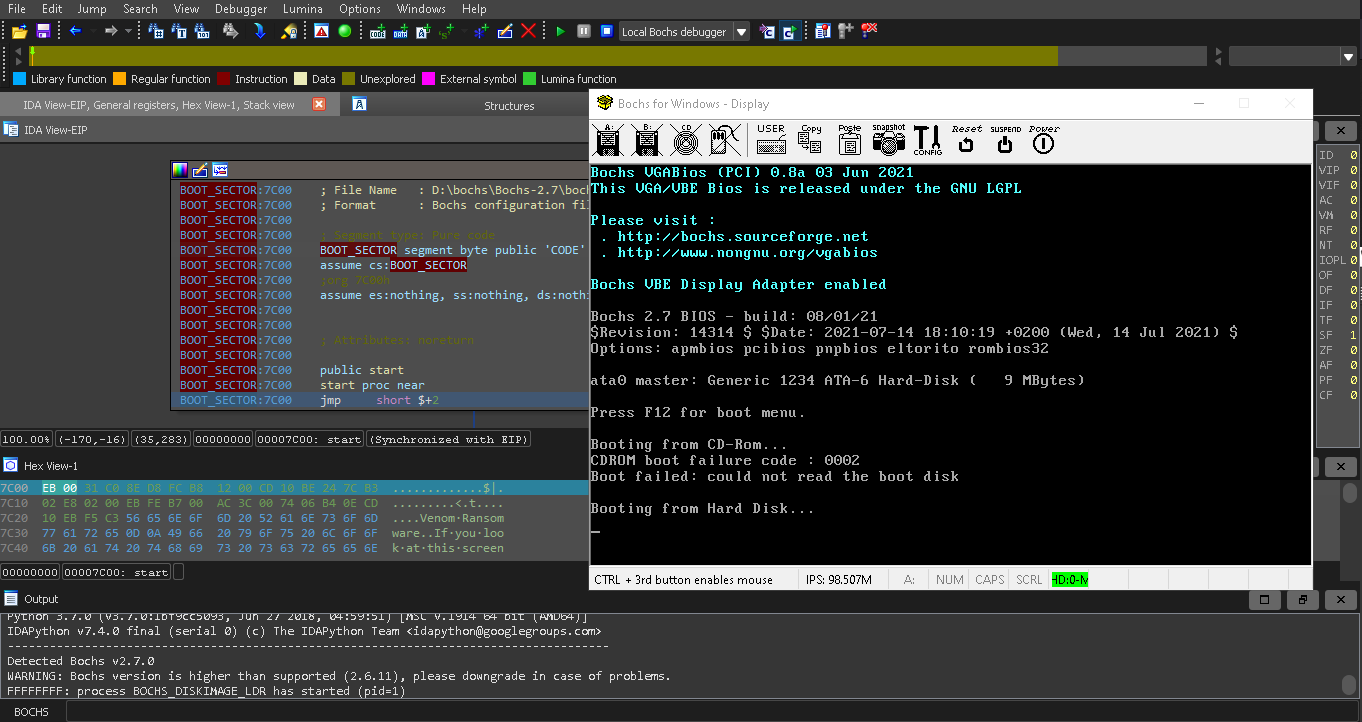Power off the Bochs virtual machine
This screenshot has width=1362, height=722.
(1043, 140)
